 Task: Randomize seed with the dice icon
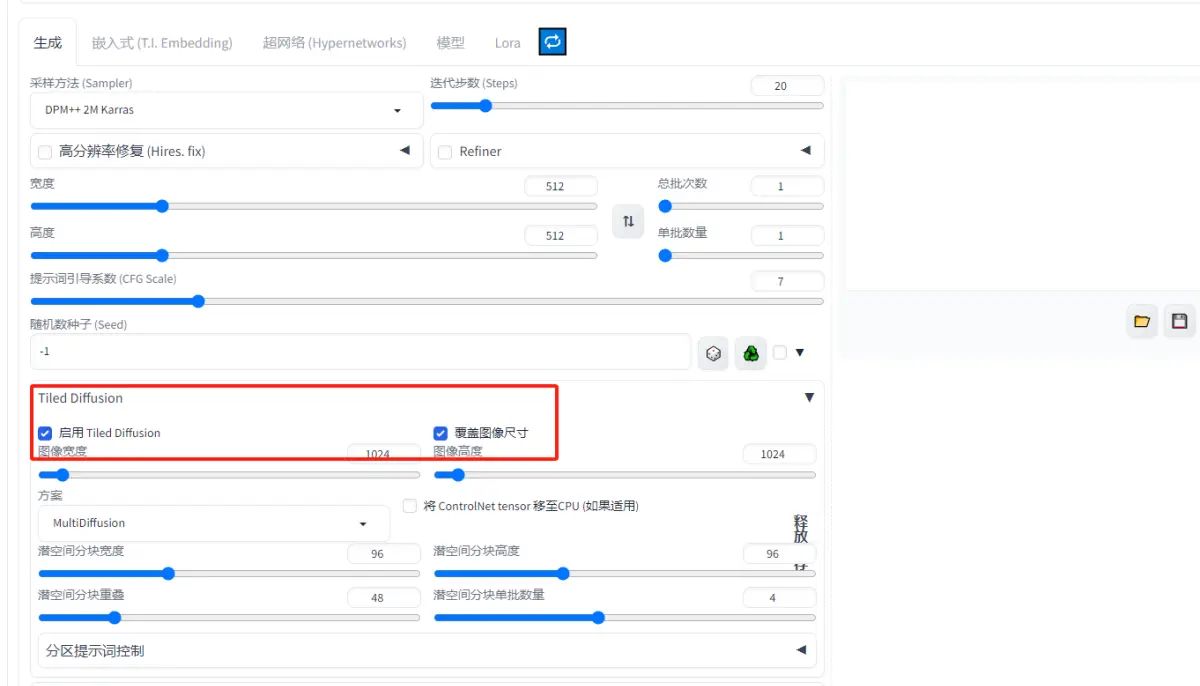point(713,353)
